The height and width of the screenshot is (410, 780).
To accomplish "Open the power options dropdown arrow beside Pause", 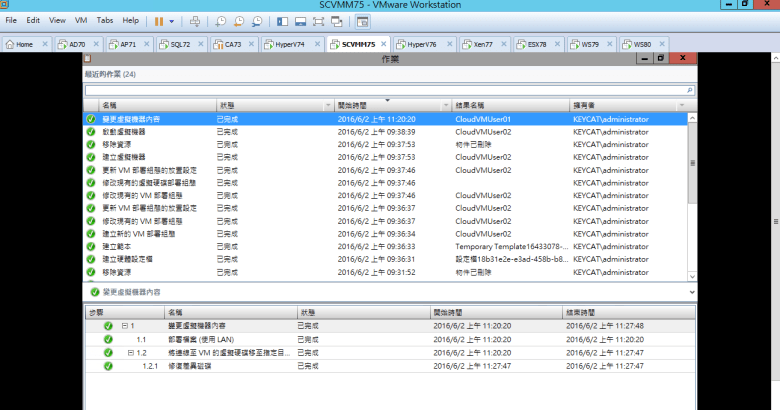I will pos(172,20).
